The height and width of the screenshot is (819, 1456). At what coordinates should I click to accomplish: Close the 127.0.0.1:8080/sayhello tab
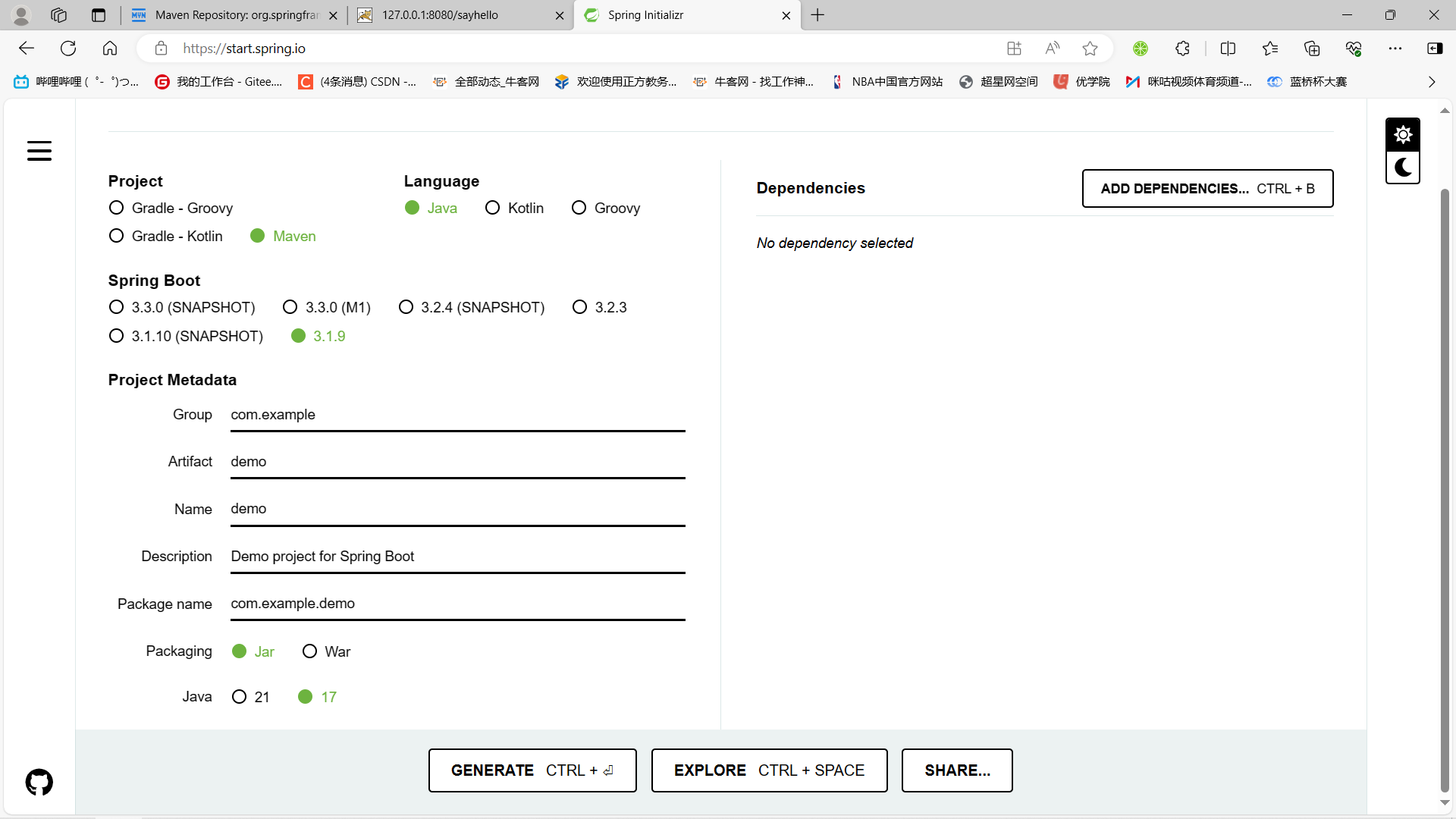(x=560, y=15)
